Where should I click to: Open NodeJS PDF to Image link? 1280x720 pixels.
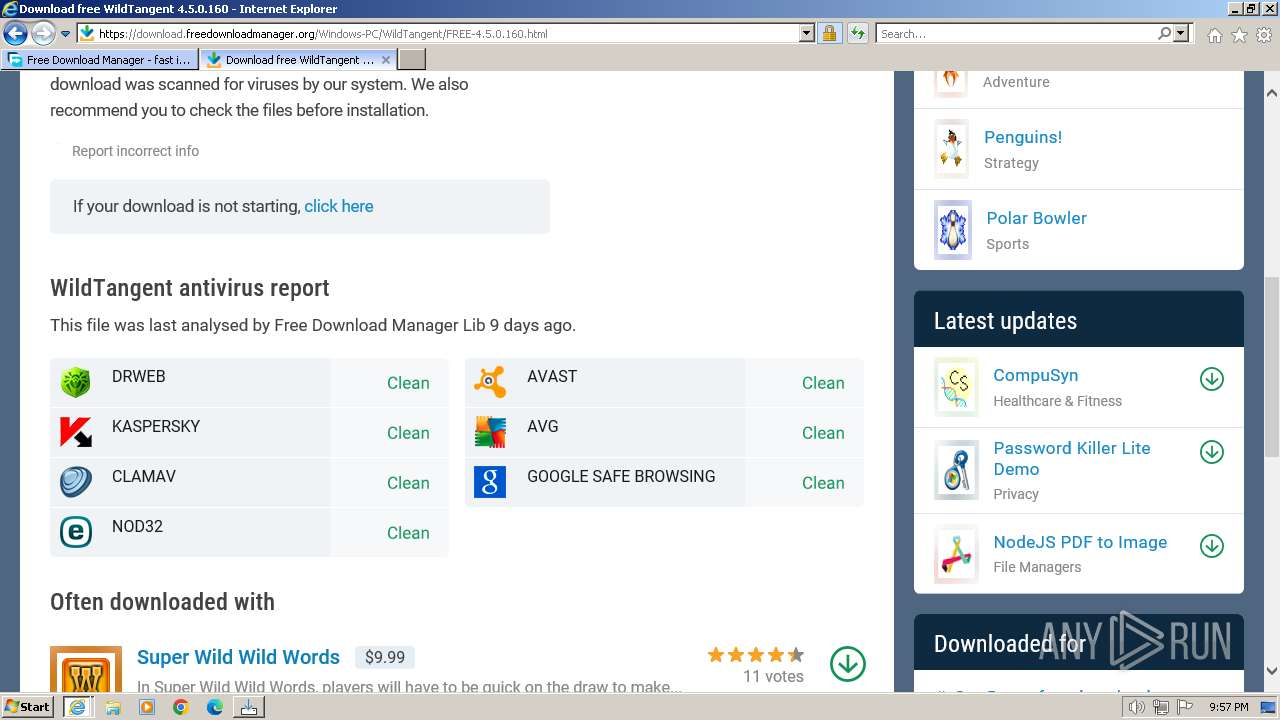[x=1080, y=542]
